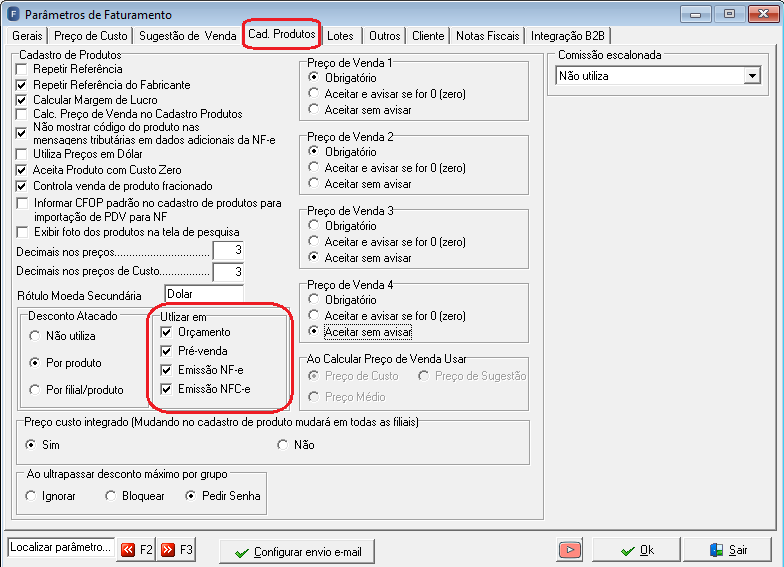The width and height of the screenshot is (784, 567).
Task: Toggle Controla venda de produto fracionado
Action: pos(22,186)
